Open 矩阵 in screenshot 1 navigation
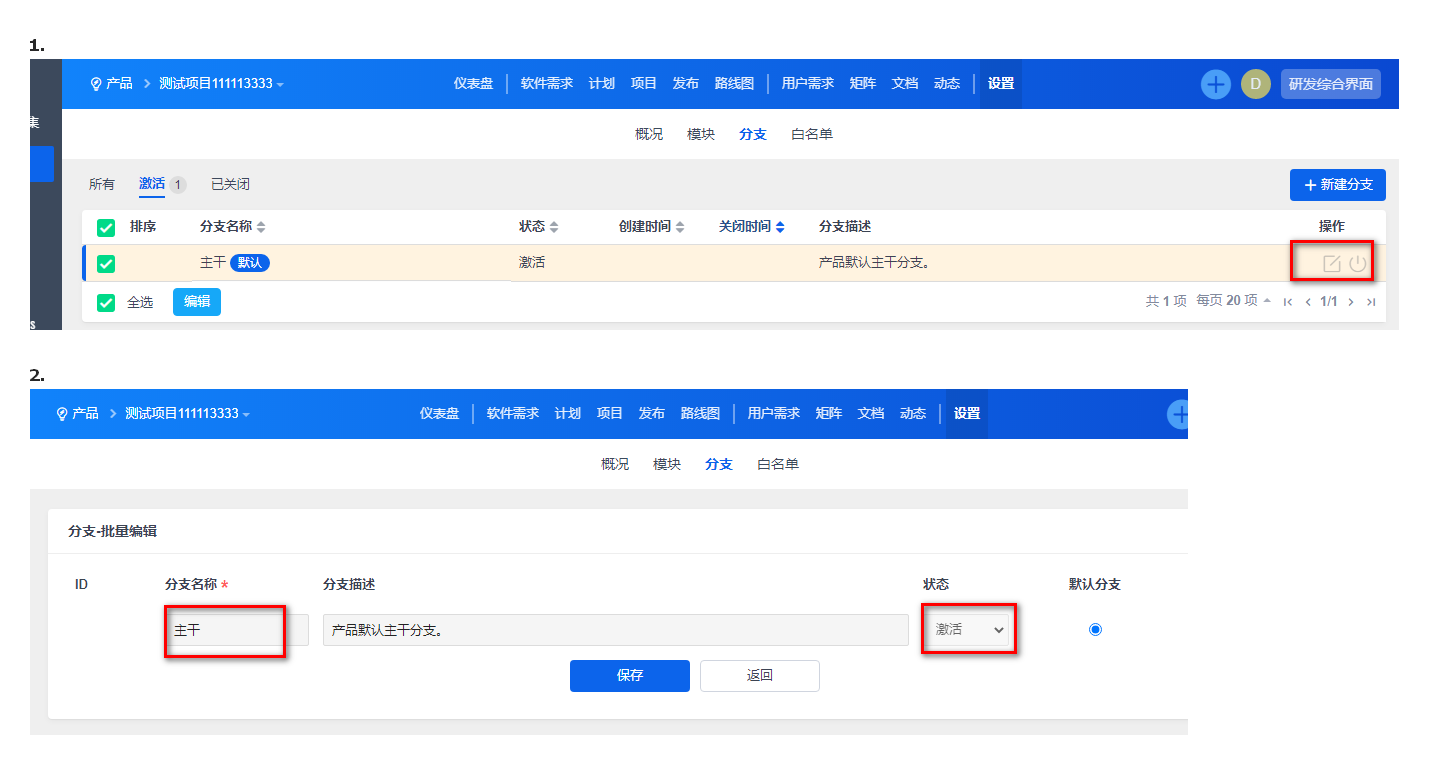1429x765 pixels. click(863, 84)
